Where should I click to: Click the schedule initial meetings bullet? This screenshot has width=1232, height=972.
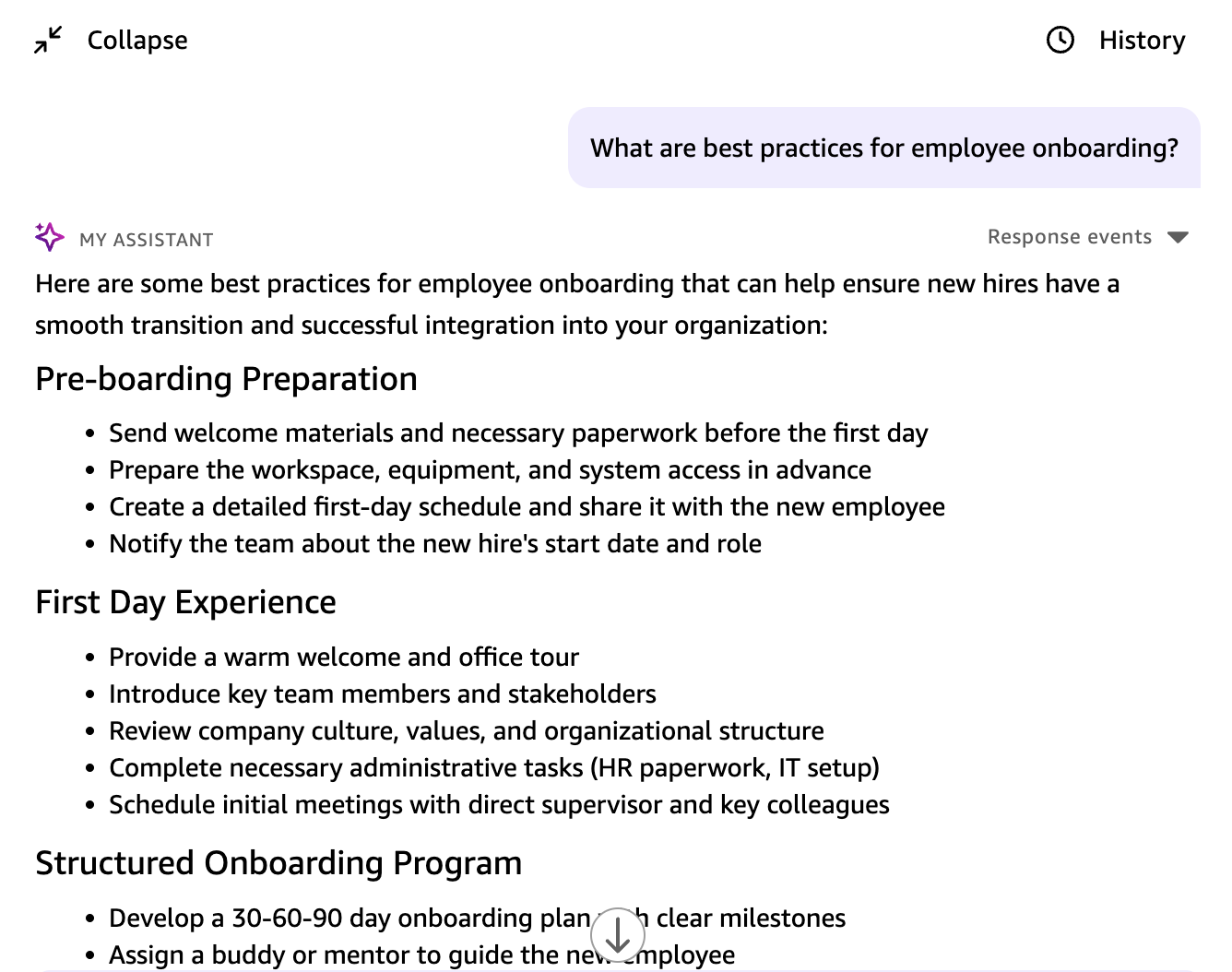pyautogui.click(x=499, y=805)
